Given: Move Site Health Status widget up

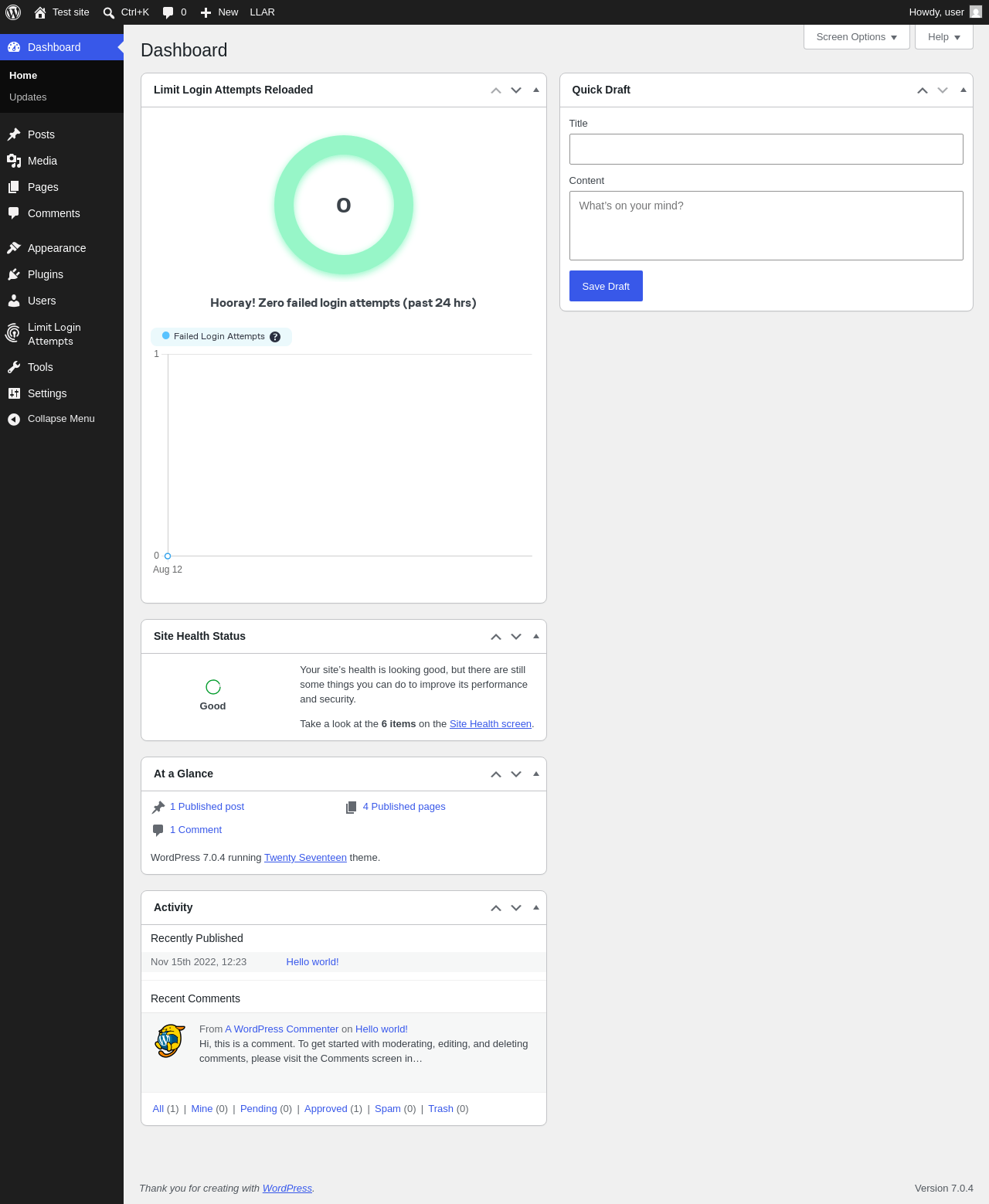Looking at the screenshot, I should [496, 637].
